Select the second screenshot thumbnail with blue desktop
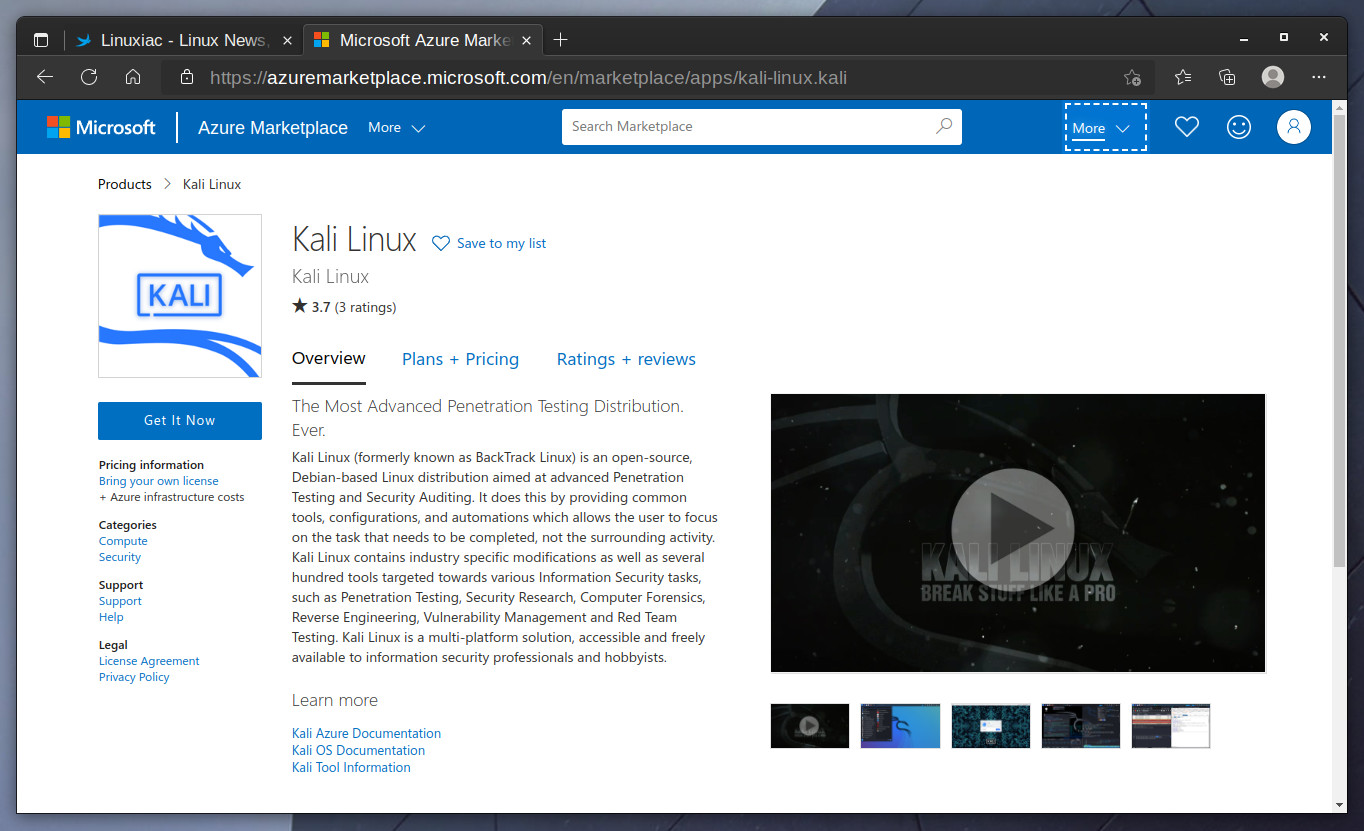Screen dimensions: 1364x831 point(900,726)
